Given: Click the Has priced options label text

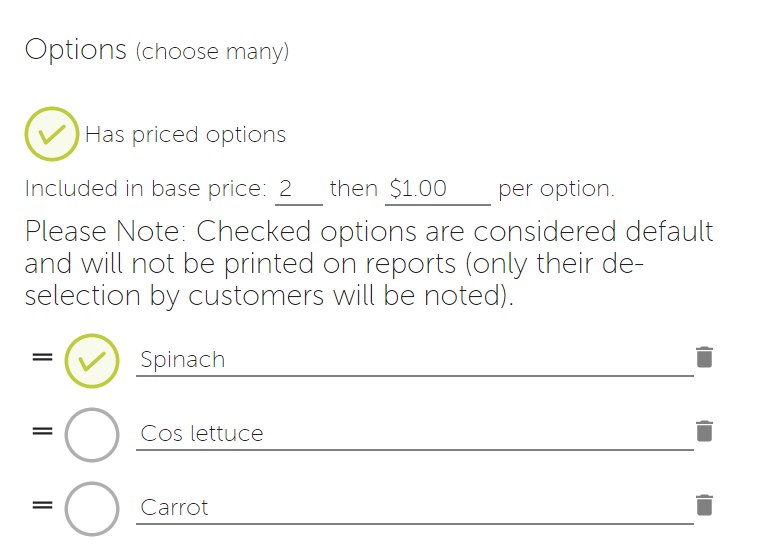Looking at the screenshot, I should [185, 135].
